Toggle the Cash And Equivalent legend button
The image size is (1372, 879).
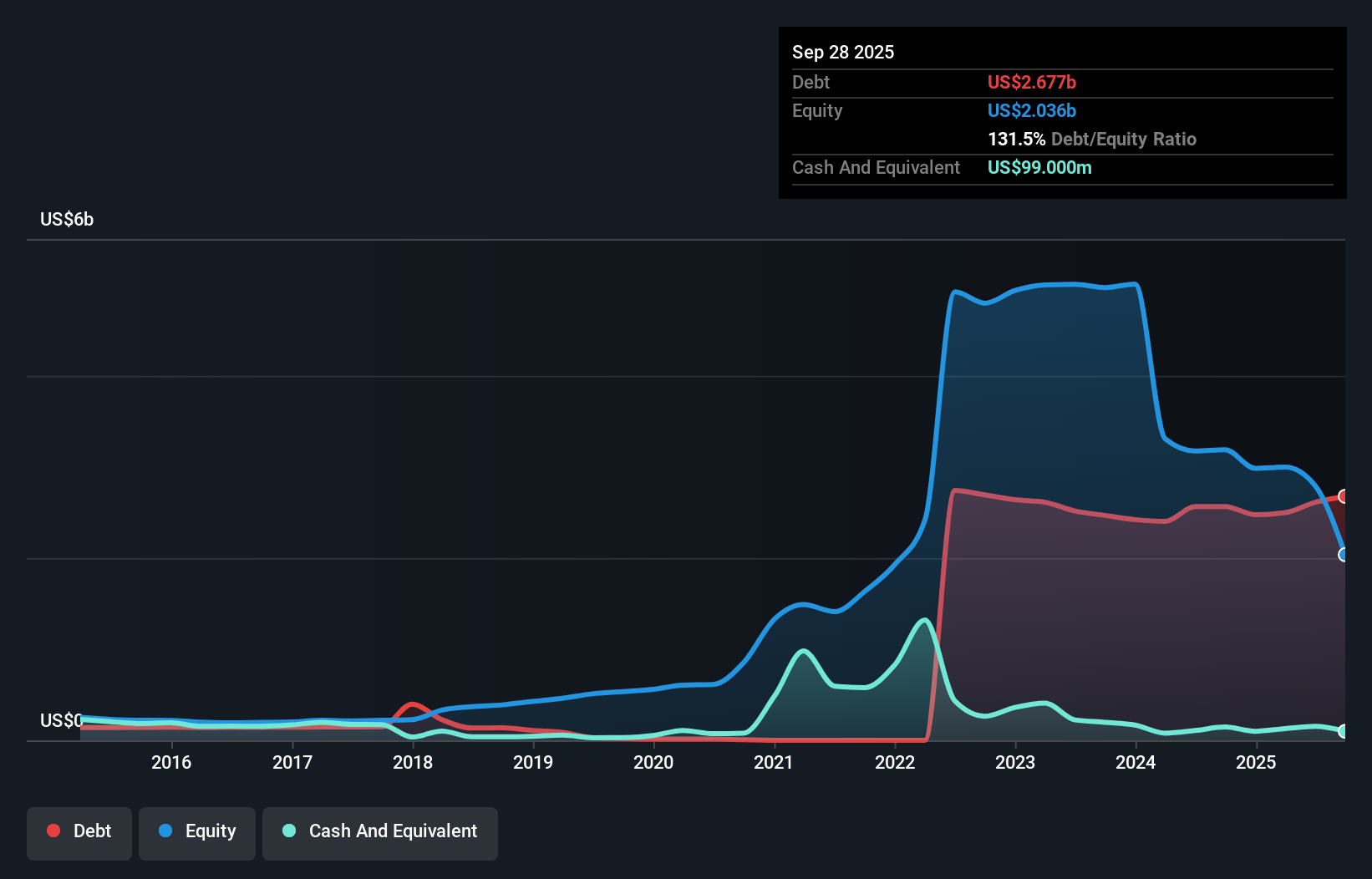pos(380,833)
